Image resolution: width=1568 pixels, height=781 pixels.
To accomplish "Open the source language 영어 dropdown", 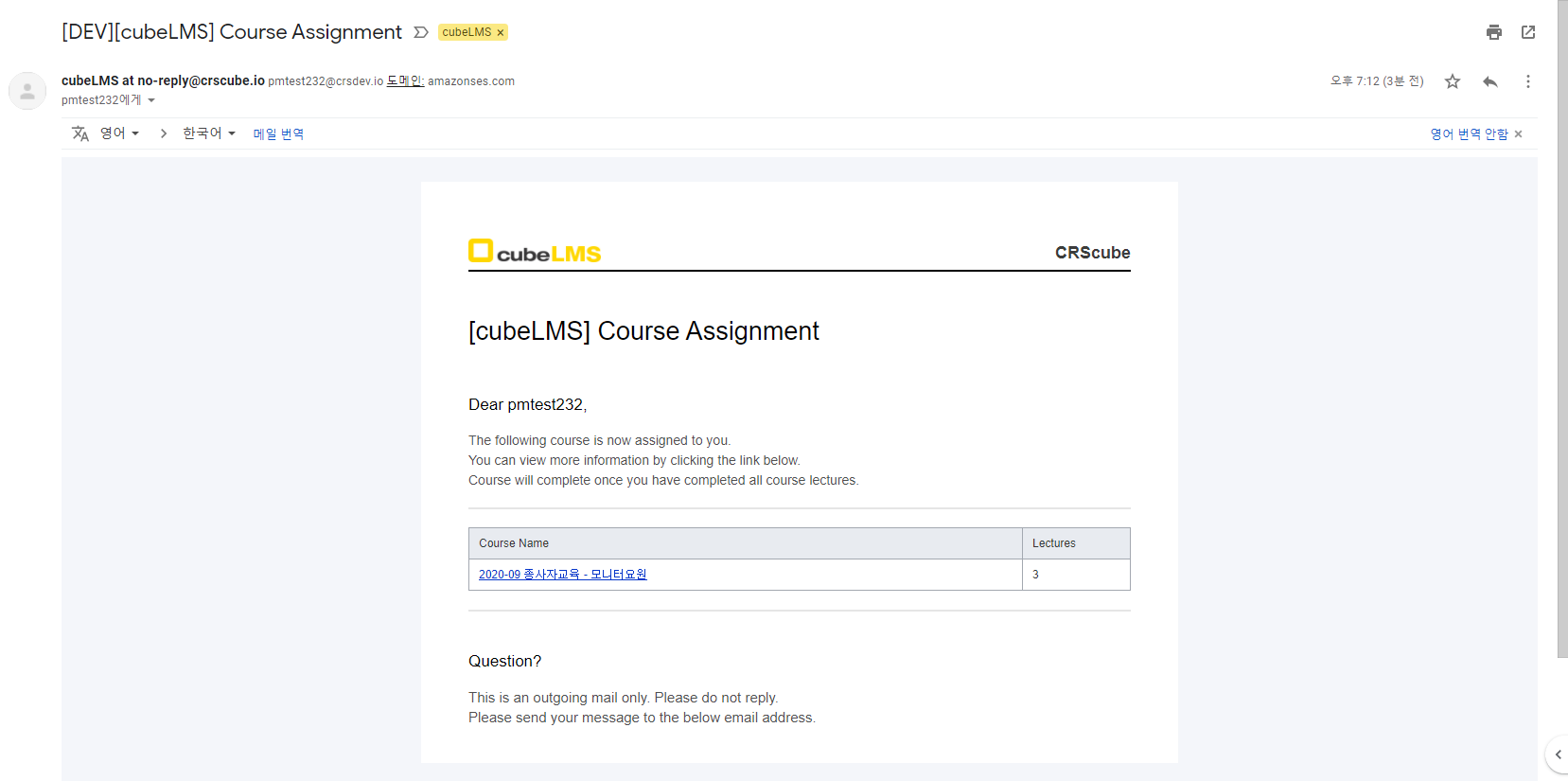I will click(x=119, y=133).
